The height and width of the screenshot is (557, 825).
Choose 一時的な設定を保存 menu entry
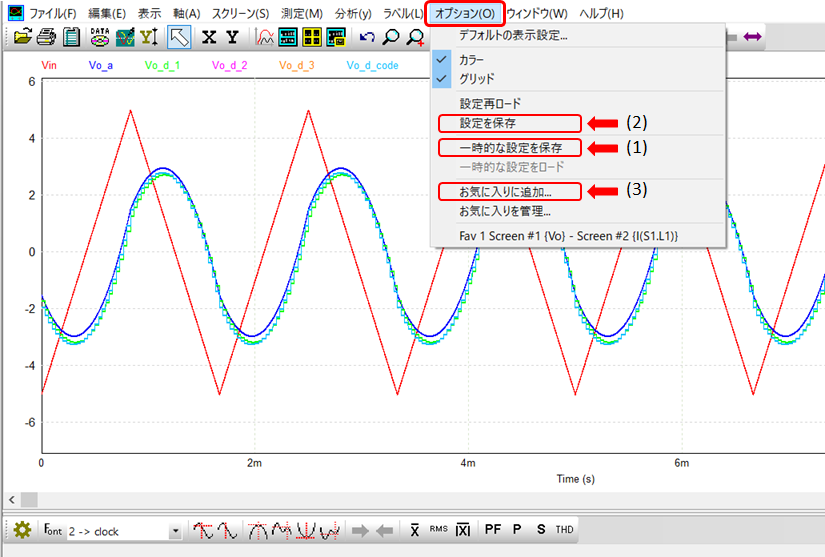510,147
